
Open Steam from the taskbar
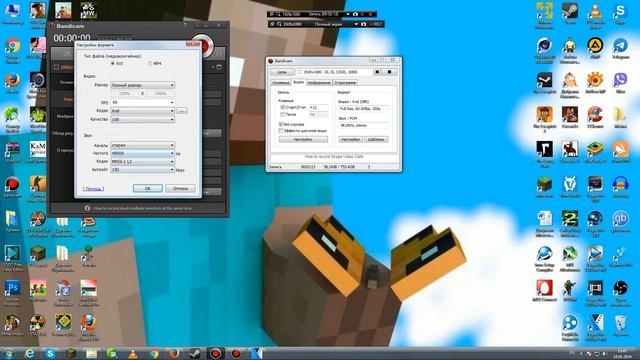coord(195,353)
